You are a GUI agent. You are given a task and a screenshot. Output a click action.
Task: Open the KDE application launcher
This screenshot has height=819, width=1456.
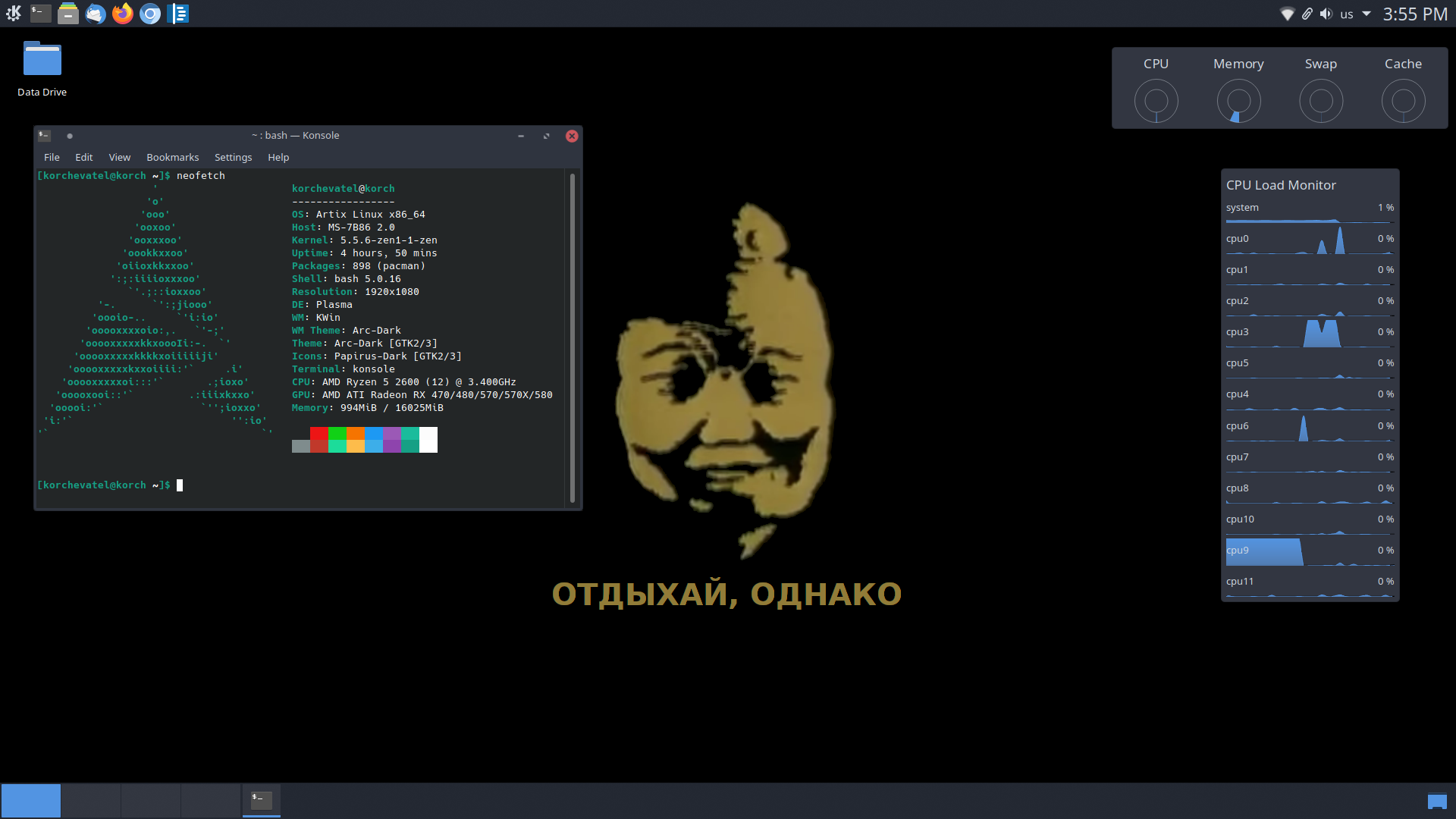14,14
